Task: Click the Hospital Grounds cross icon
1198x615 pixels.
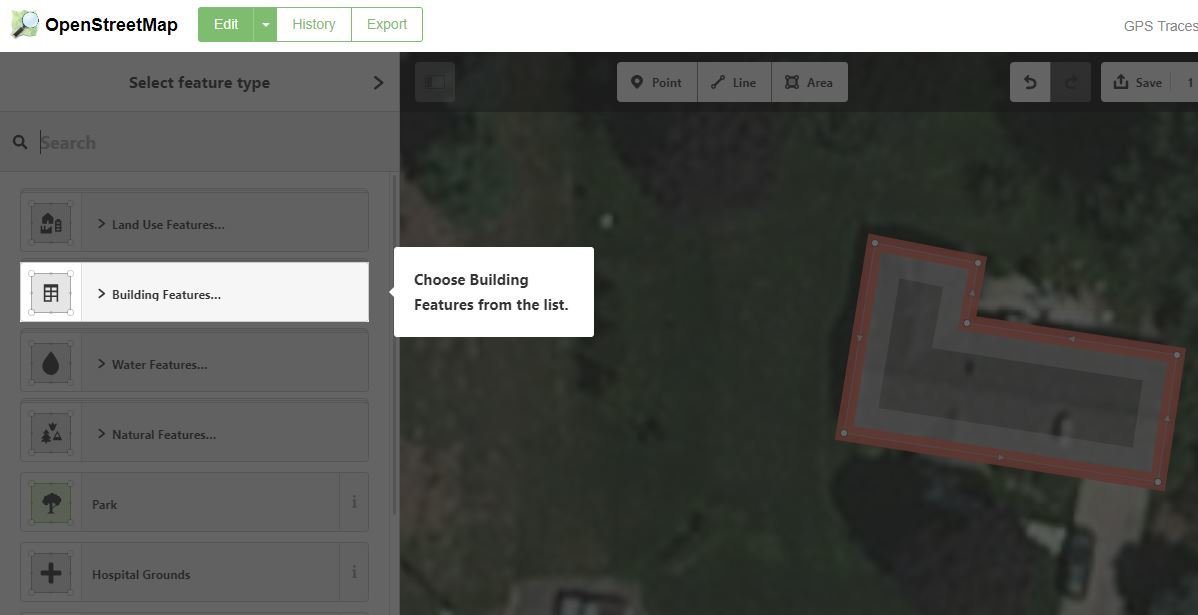Action: pyautogui.click(x=51, y=574)
